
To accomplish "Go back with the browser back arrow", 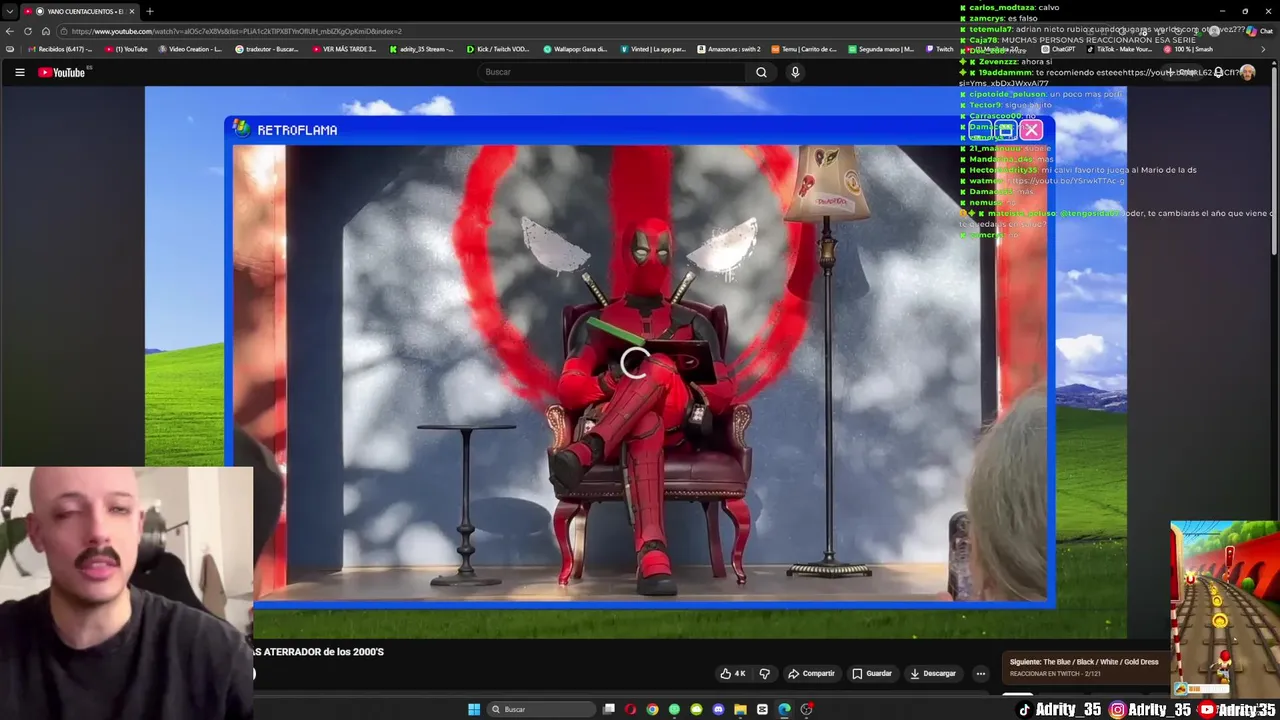I will coord(10,31).
